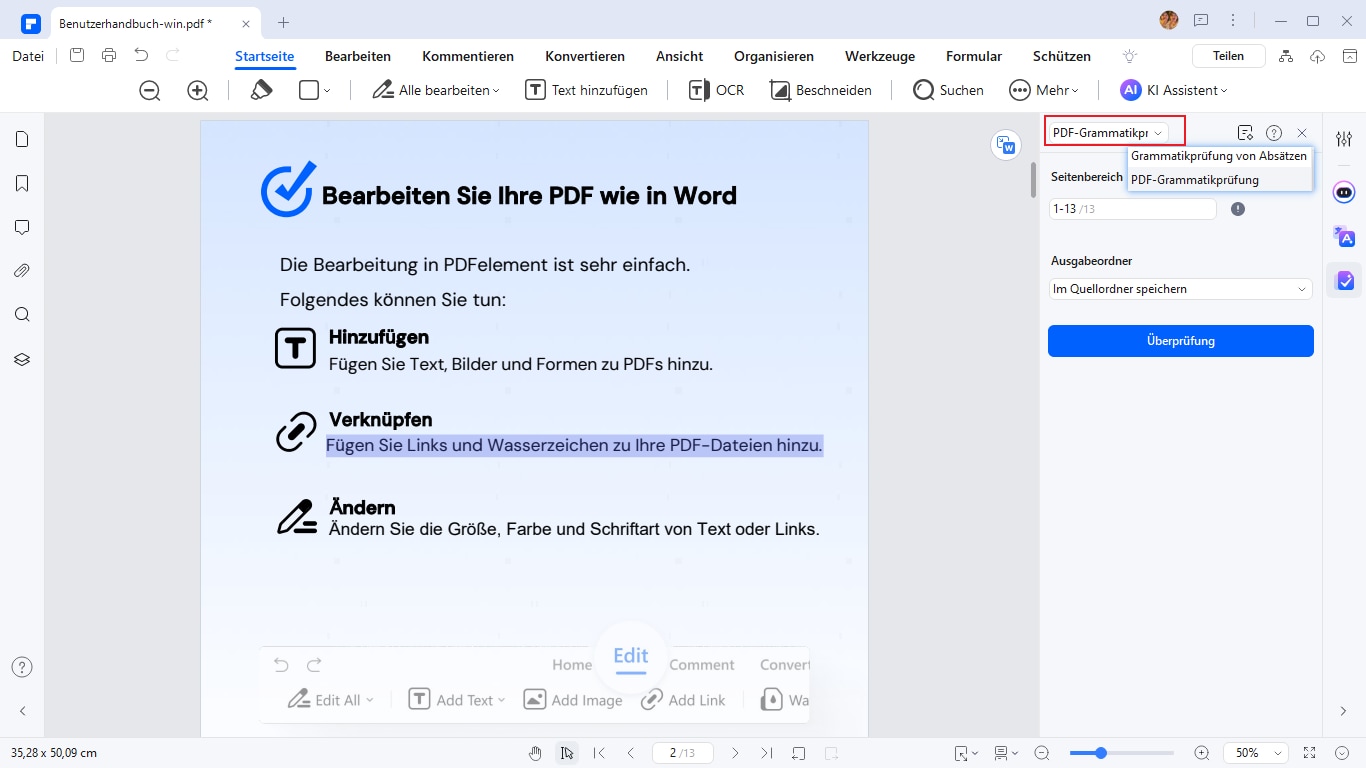
Task: Click the help question mark in left sidebar
Action: tap(22, 667)
